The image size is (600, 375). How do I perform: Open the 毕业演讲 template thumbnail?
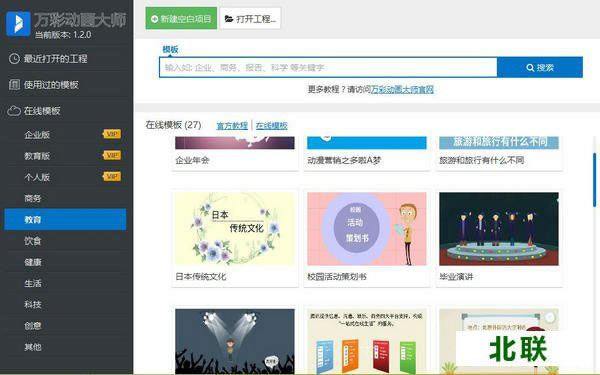coord(499,229)
